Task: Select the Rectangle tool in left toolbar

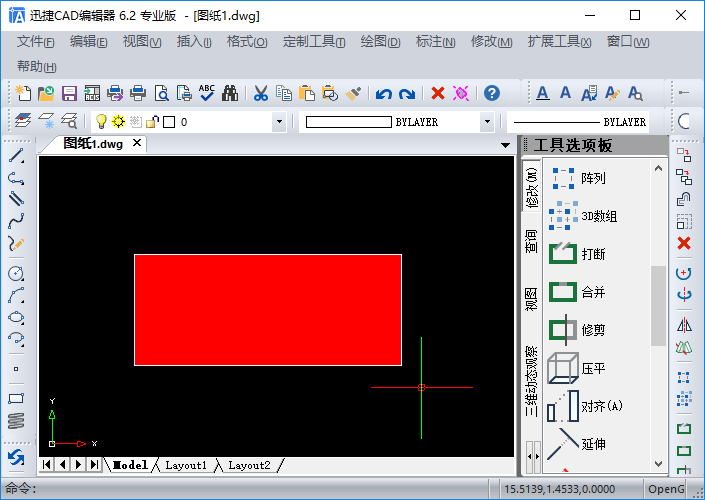Action: [x=16, y=398]
